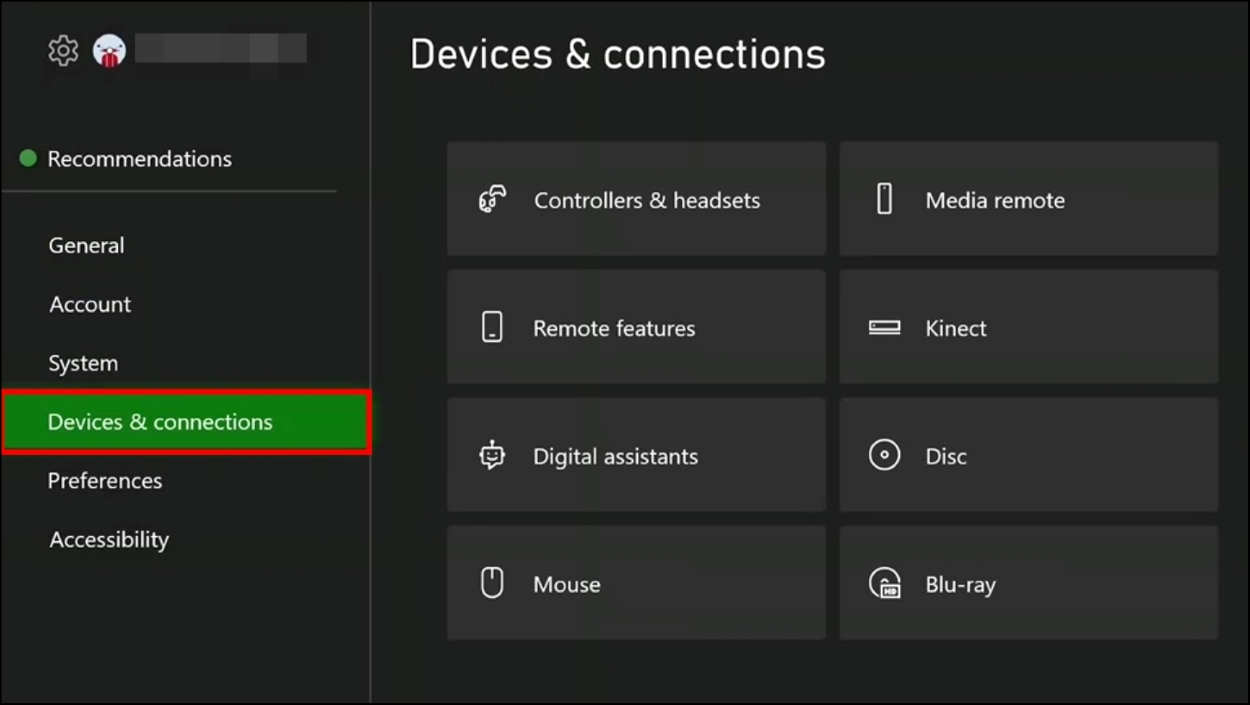Screen dimensions: 1250x705
Task: Click the profile avatar picture
Action: pos(110,50)
